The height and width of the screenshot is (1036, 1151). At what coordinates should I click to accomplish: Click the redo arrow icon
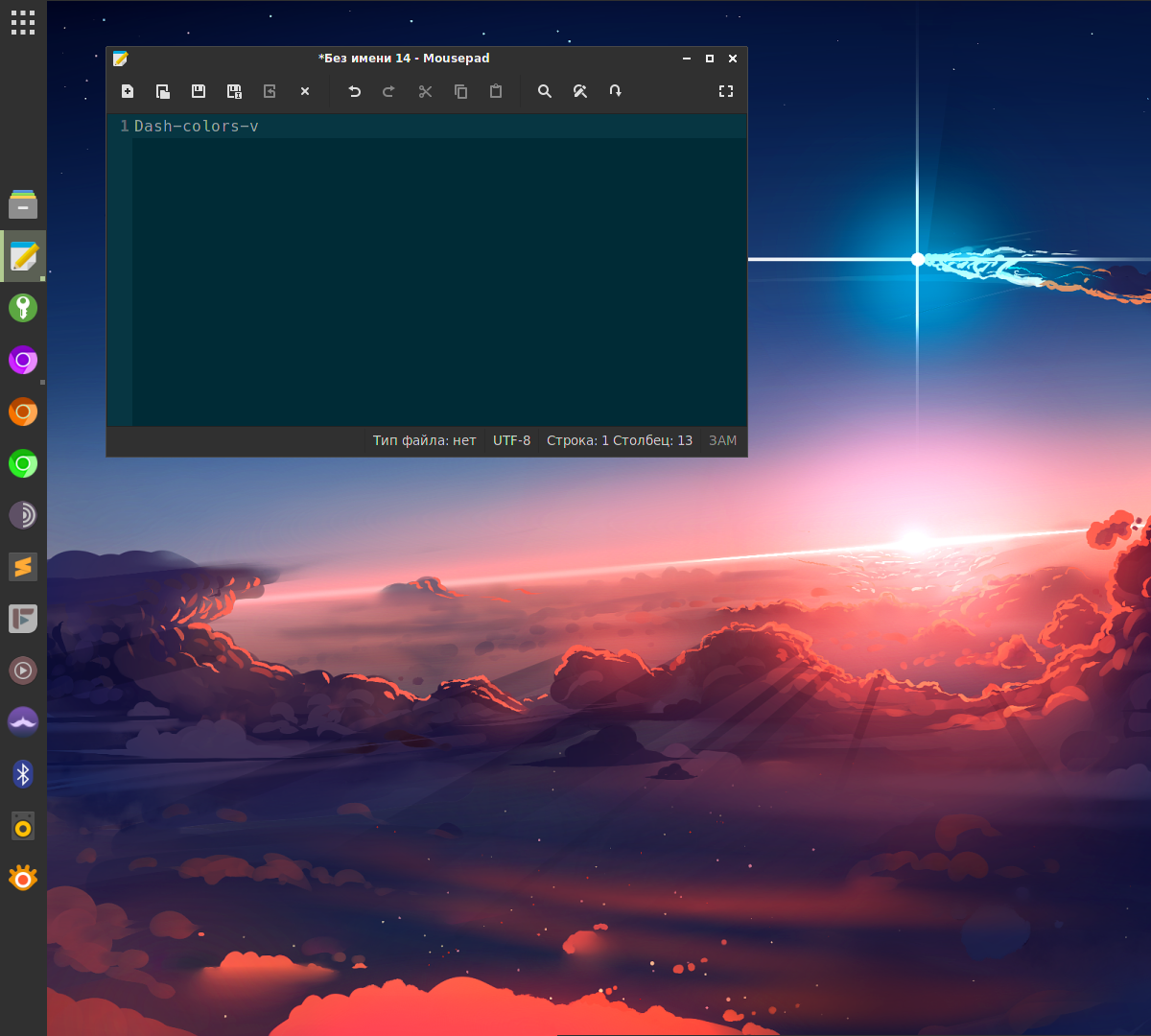pos(389,91)
